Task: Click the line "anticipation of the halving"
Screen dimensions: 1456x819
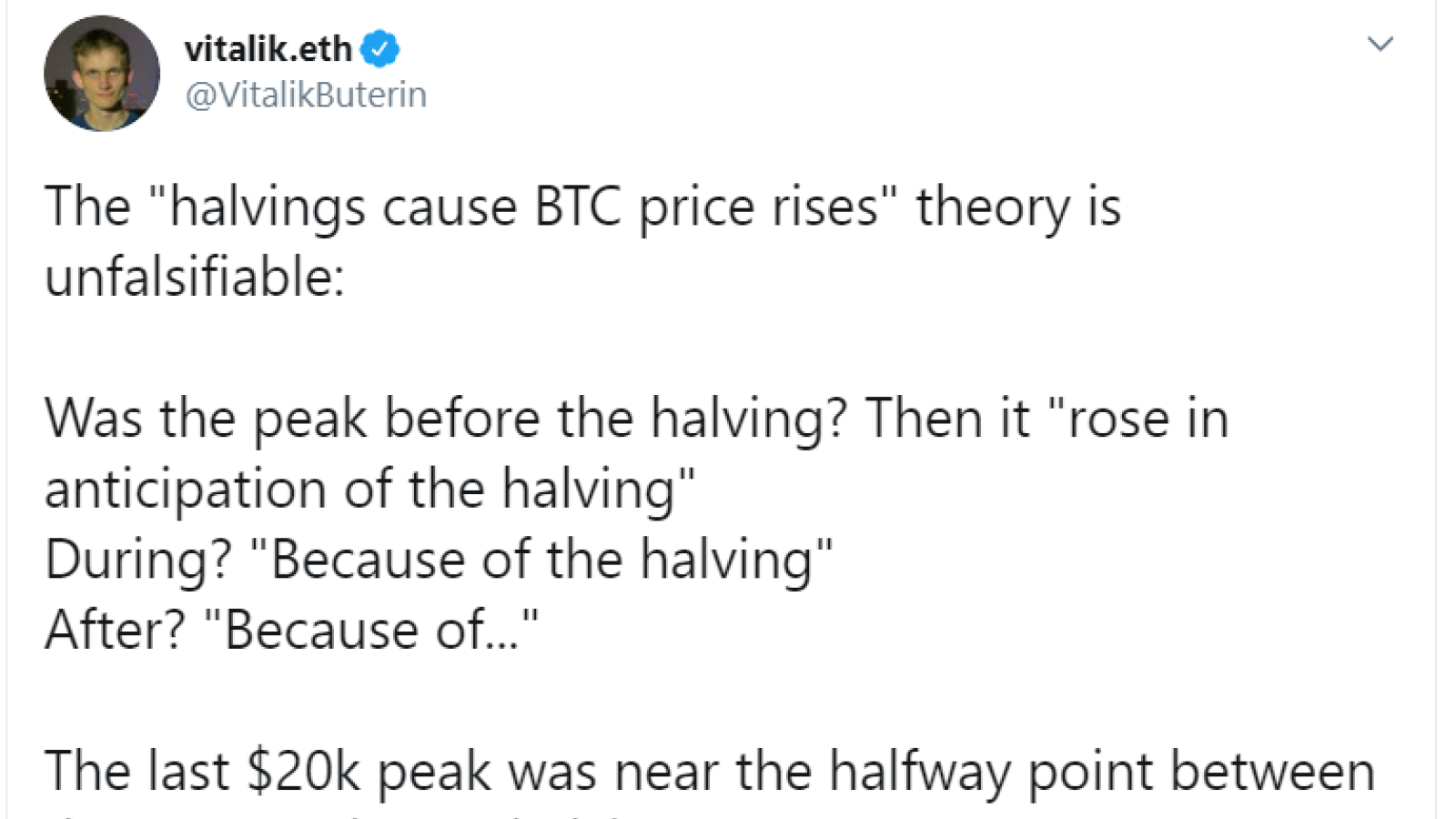Action: [x=369, y=490]
